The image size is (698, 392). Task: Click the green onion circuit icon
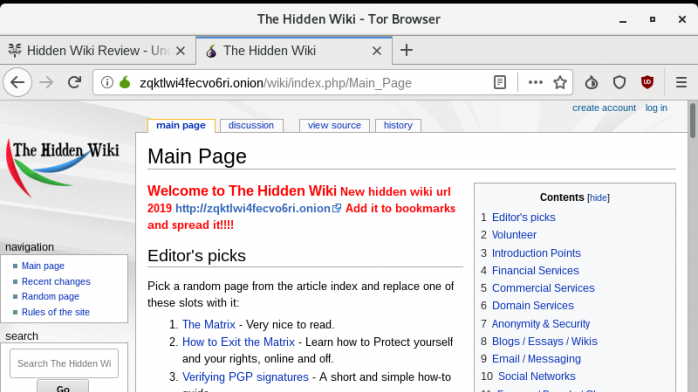coord(125,82)
